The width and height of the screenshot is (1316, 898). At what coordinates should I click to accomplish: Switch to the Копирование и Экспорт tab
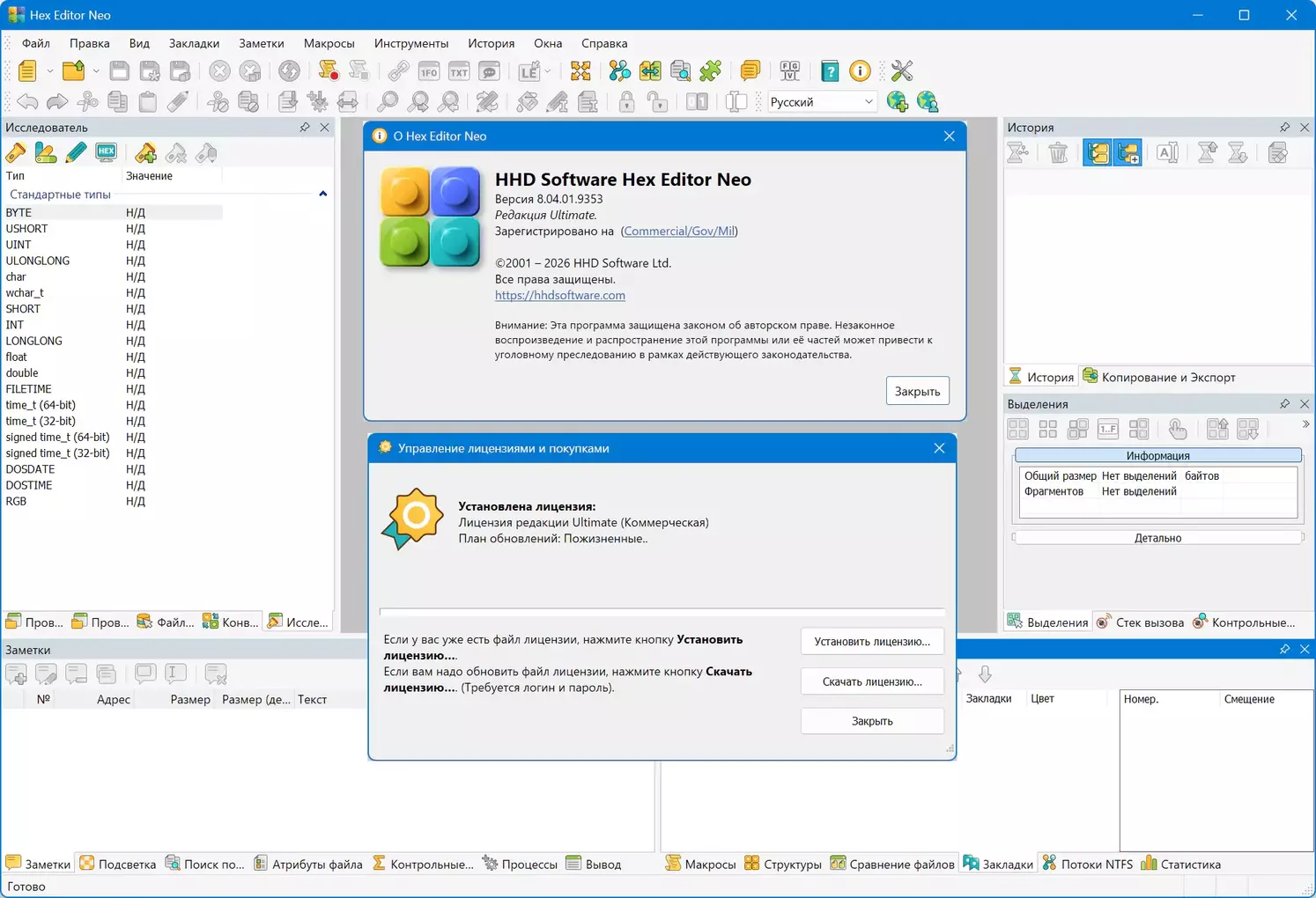1159,377
